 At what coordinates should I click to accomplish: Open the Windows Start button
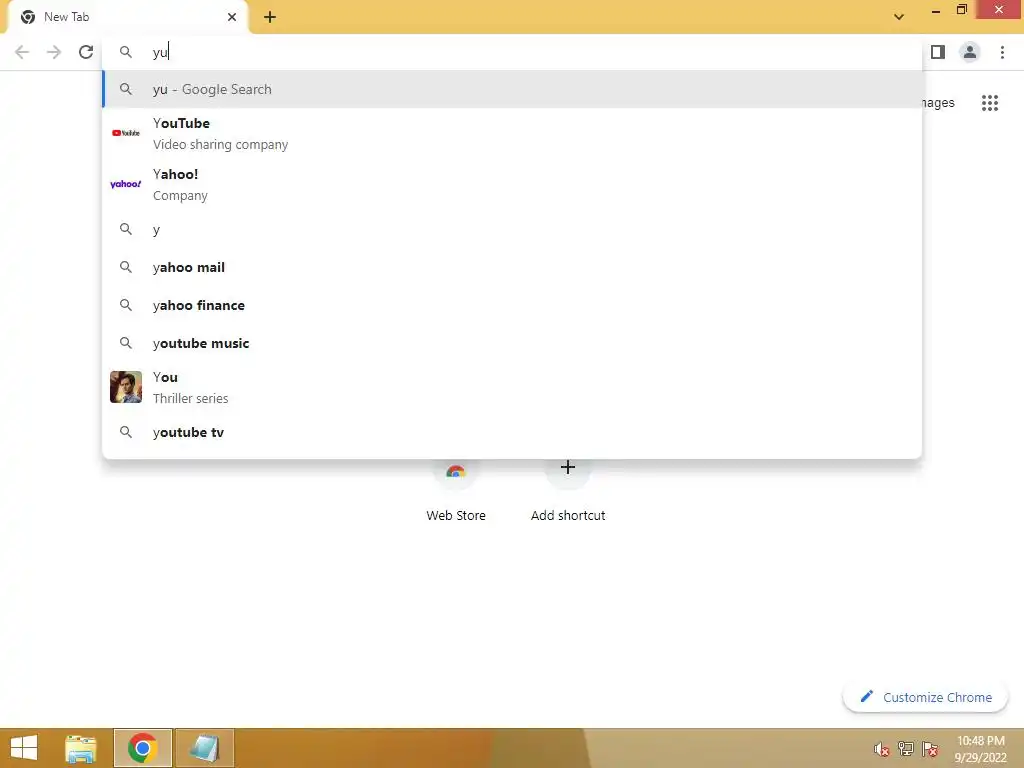point(24,748)
